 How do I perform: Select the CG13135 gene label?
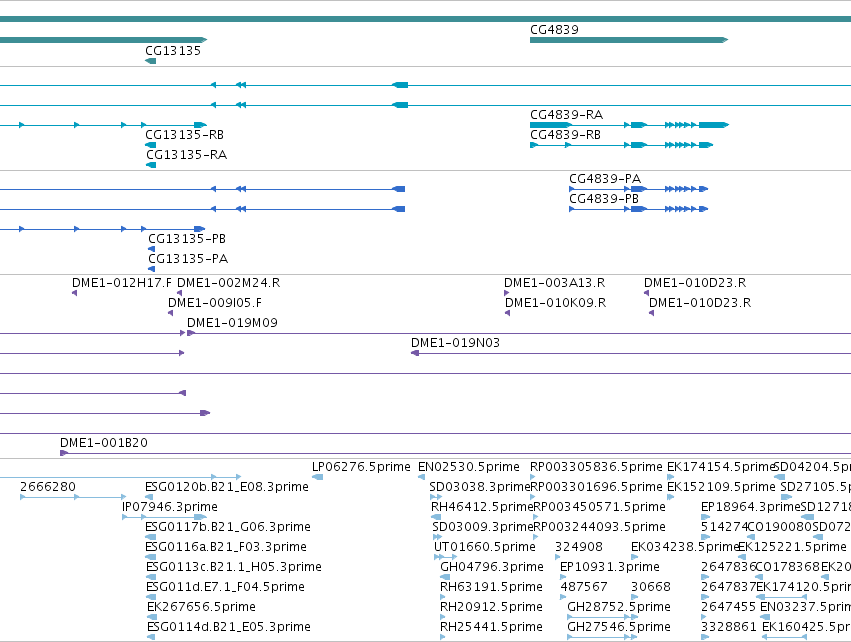click(173, 51)
